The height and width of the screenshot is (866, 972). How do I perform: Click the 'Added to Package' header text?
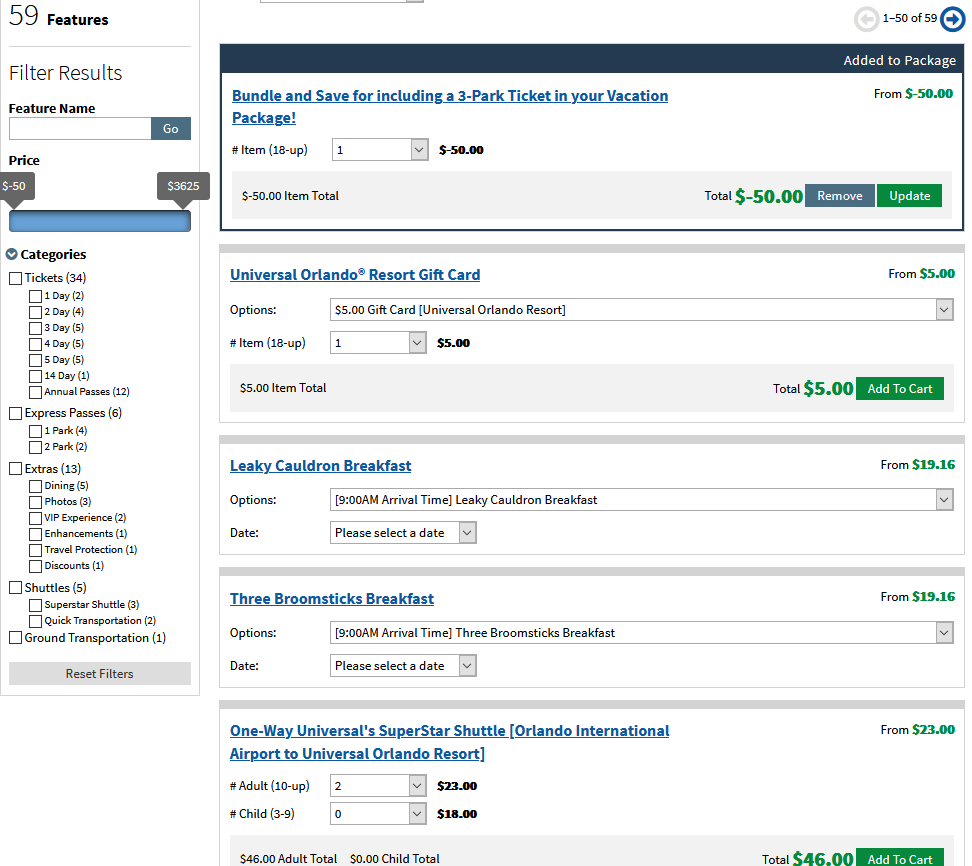click(899, 60)
